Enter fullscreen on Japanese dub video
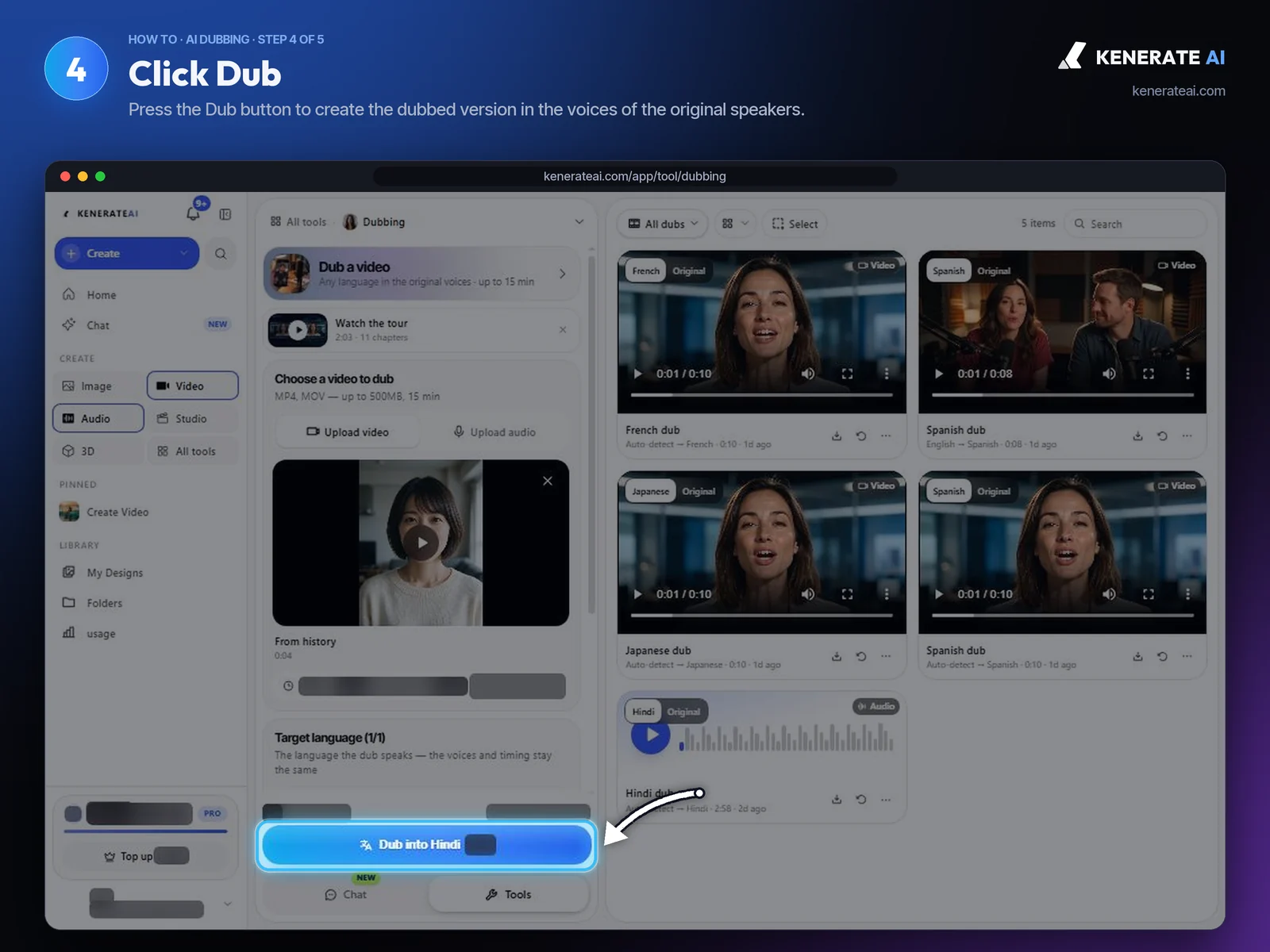Image resolution: width=1270 pixels, height=952 pixels. [847, 594]
